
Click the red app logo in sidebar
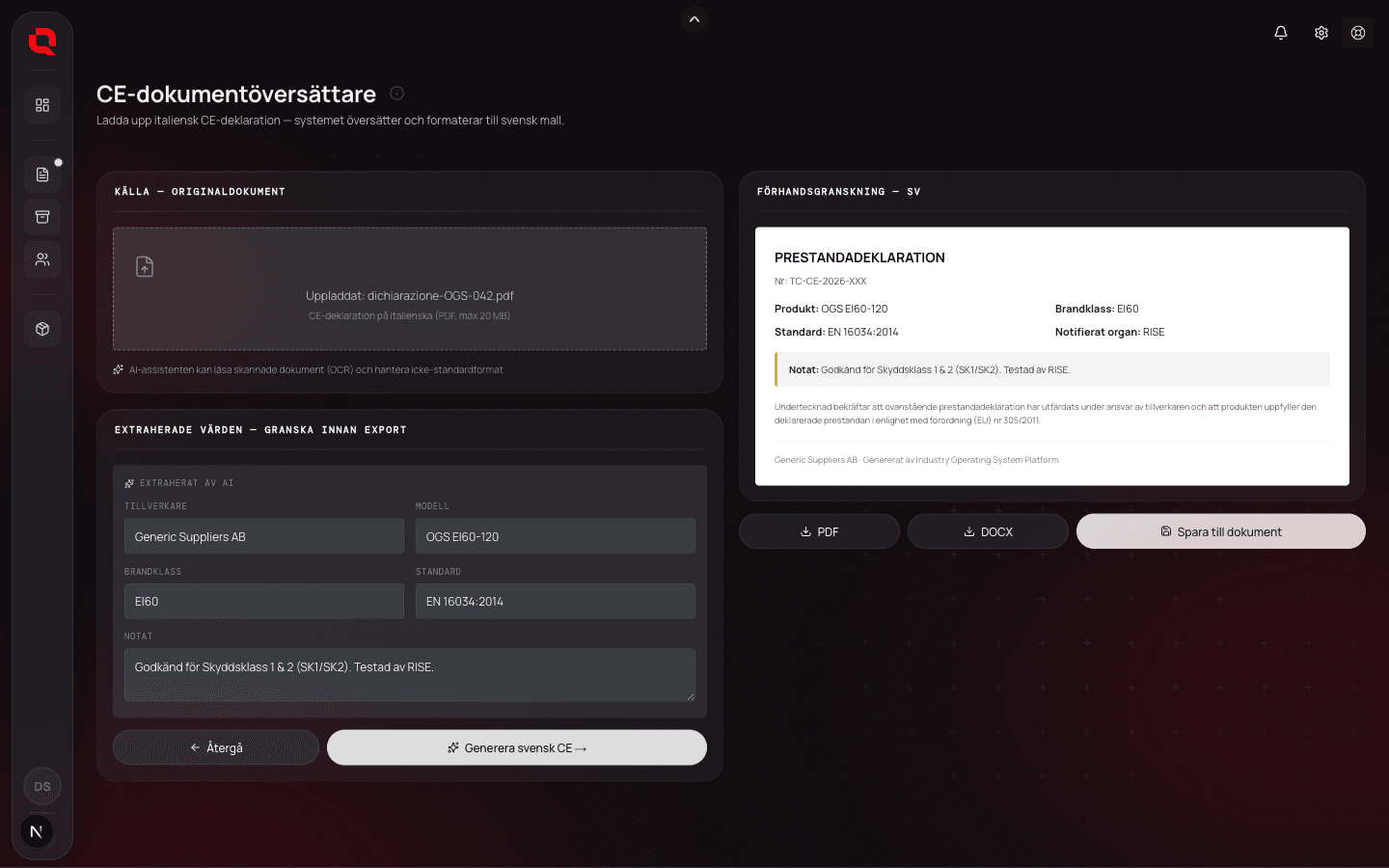[42, 41]
